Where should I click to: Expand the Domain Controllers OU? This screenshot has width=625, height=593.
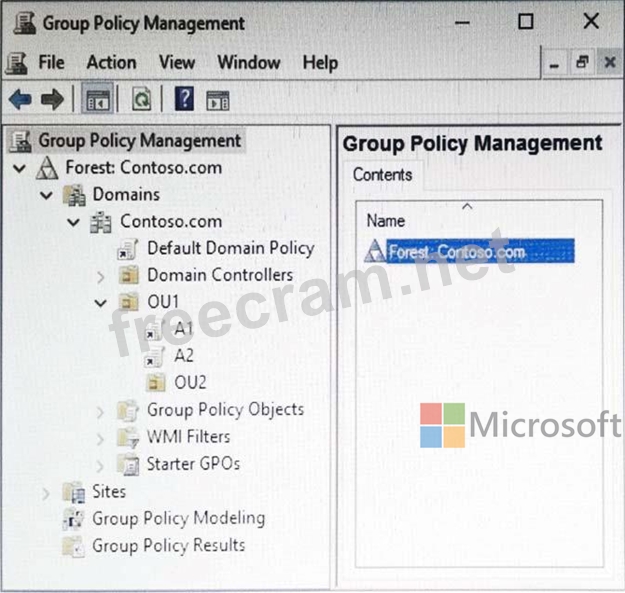click(101, 277)
